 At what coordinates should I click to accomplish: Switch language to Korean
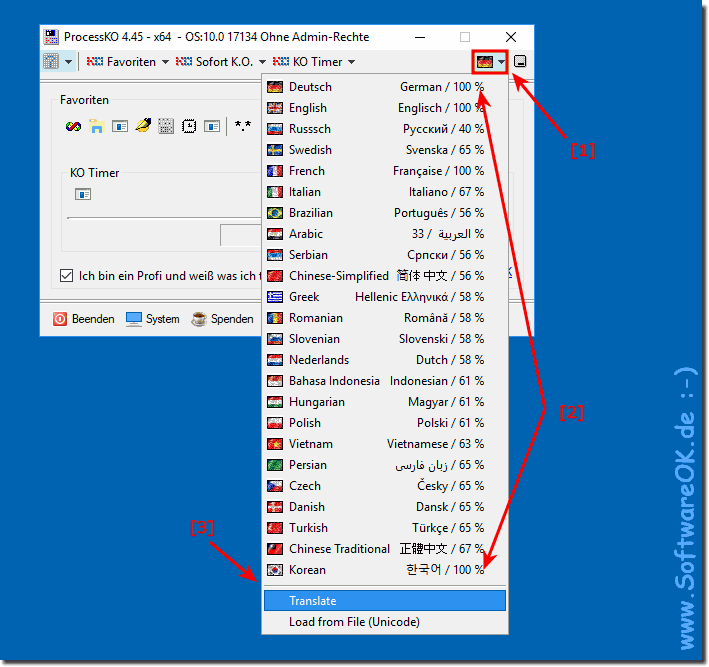pyautogui.click(x=384, y=570)
